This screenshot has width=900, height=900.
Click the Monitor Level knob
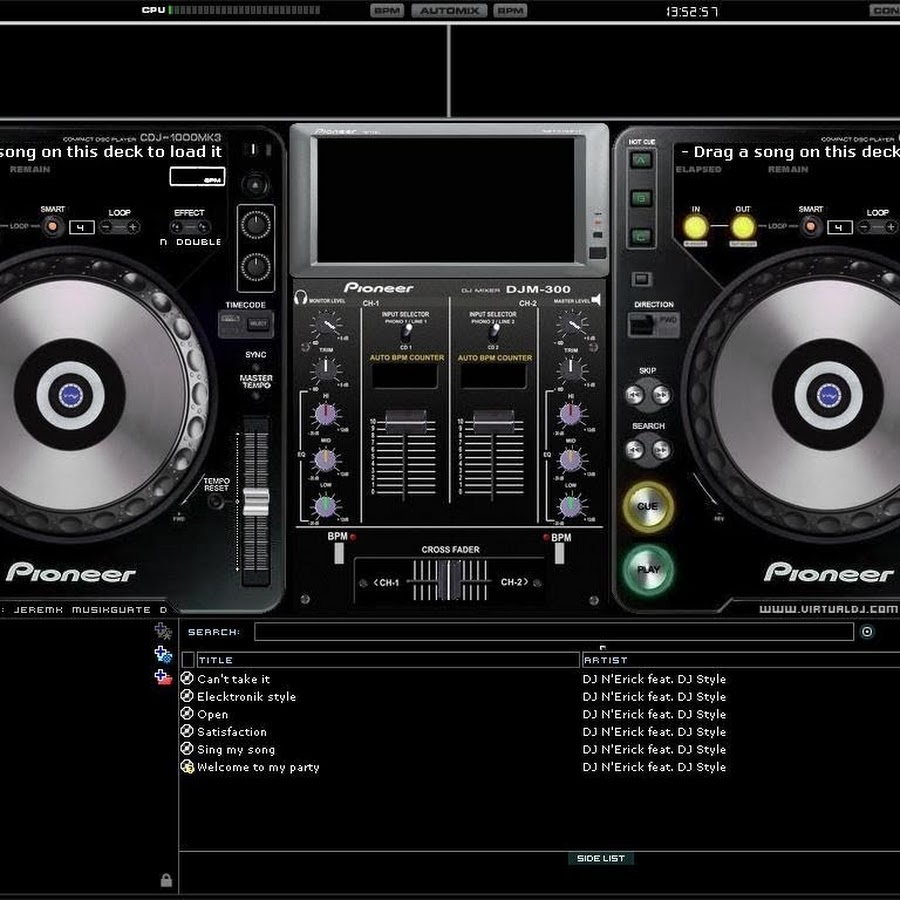326,325
